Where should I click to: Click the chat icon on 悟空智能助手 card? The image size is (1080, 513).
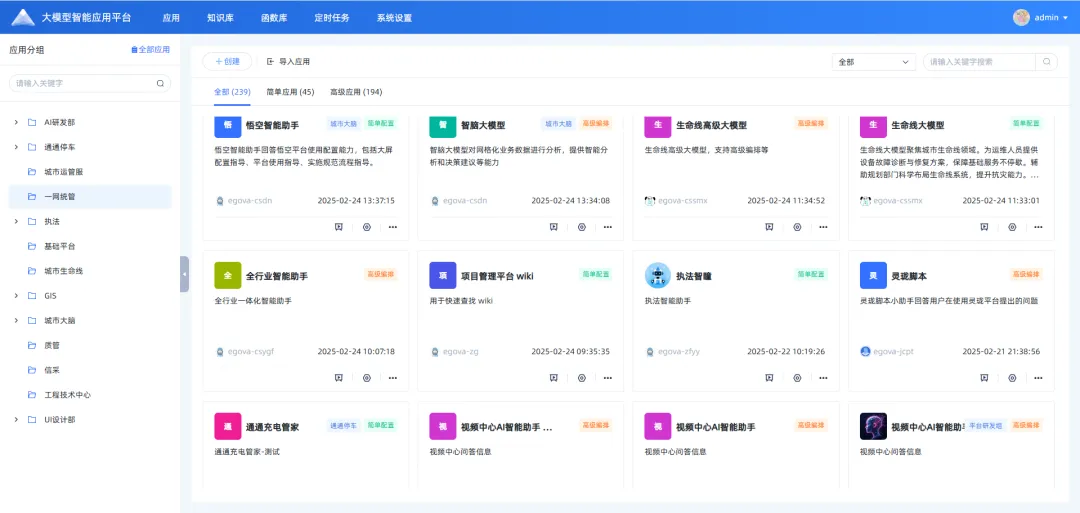(x=339, y=227)
